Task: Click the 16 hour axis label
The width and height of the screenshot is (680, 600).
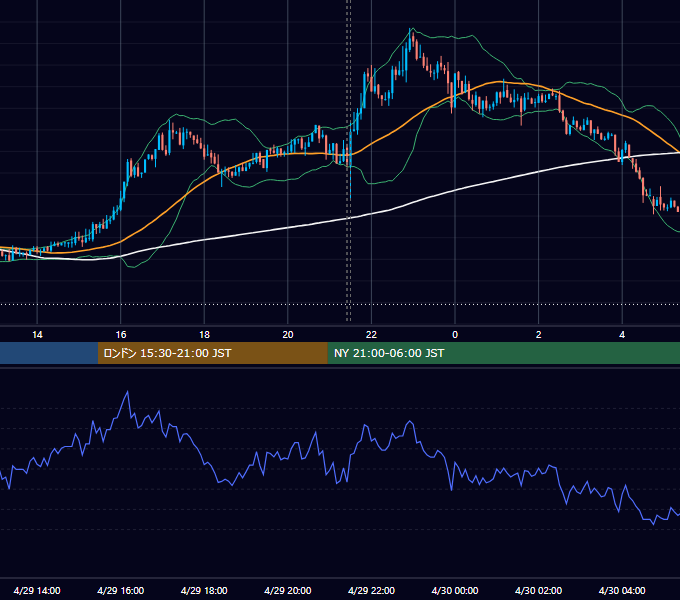Action: [121, 335]
